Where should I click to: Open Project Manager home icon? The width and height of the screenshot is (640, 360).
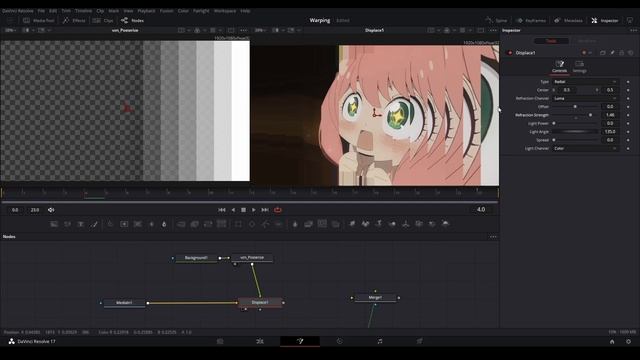(612, 342)
